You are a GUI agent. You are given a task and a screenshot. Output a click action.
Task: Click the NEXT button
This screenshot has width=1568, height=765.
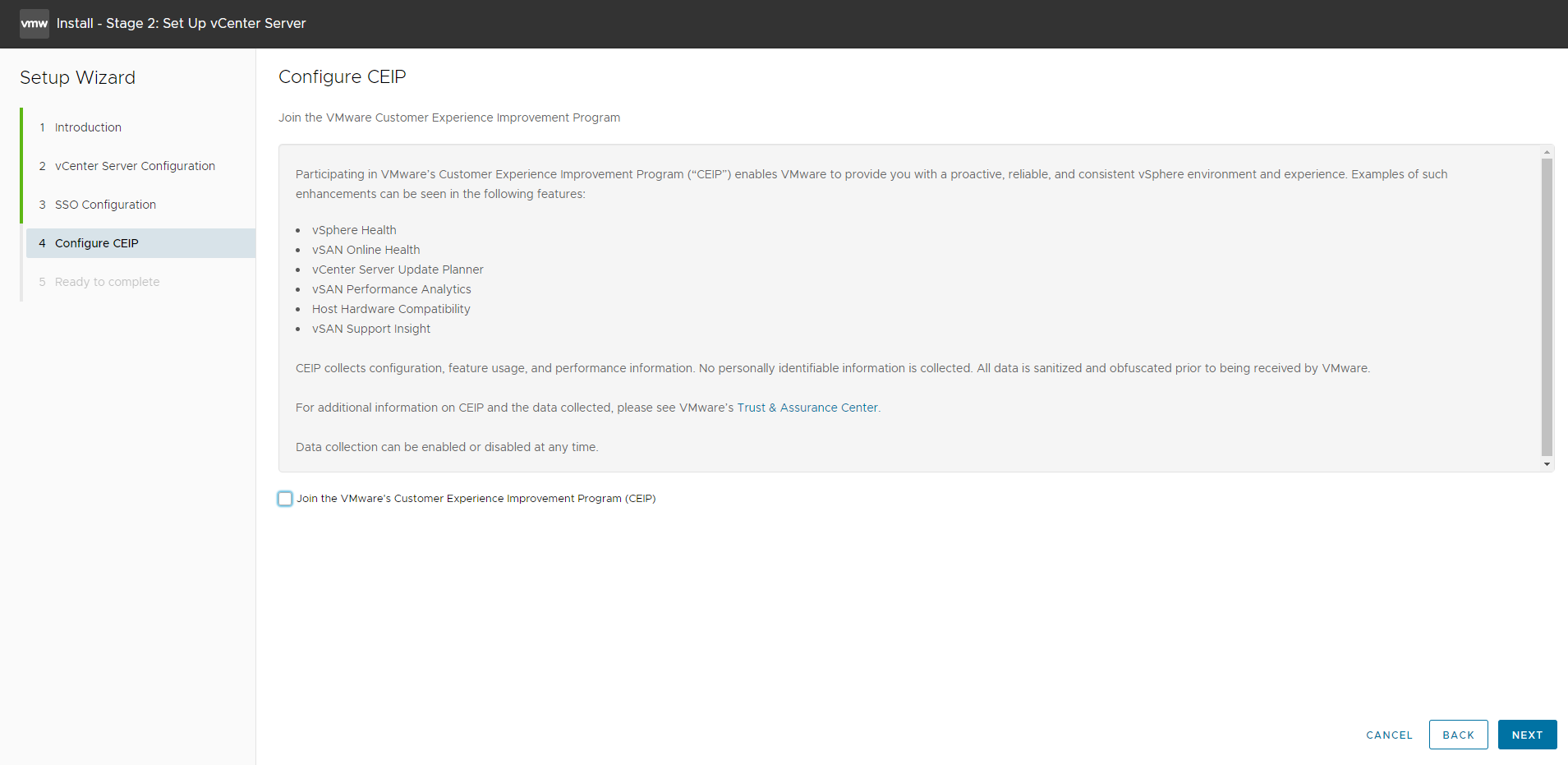pyautogui.click(x=1527, y=735)
